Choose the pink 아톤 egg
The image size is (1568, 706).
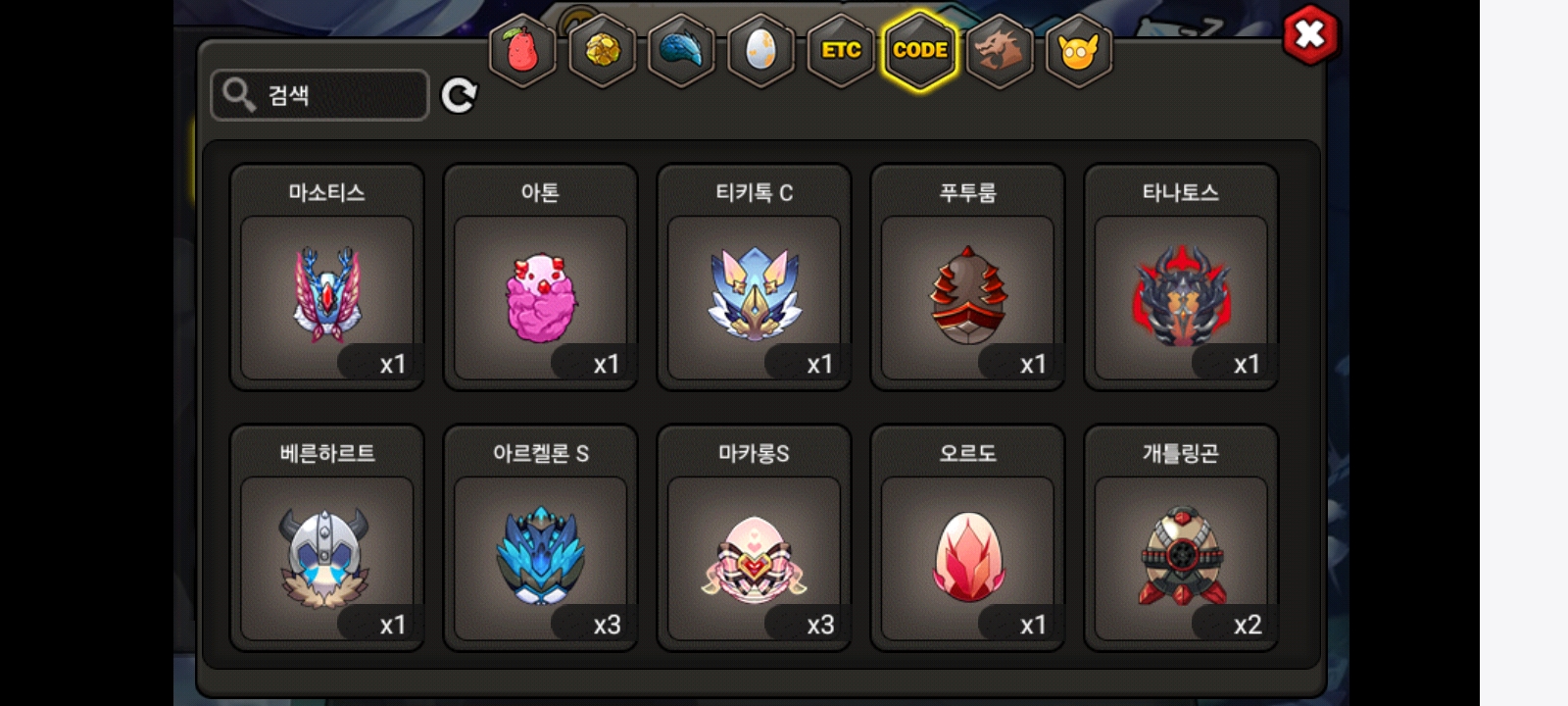[541, 277]
